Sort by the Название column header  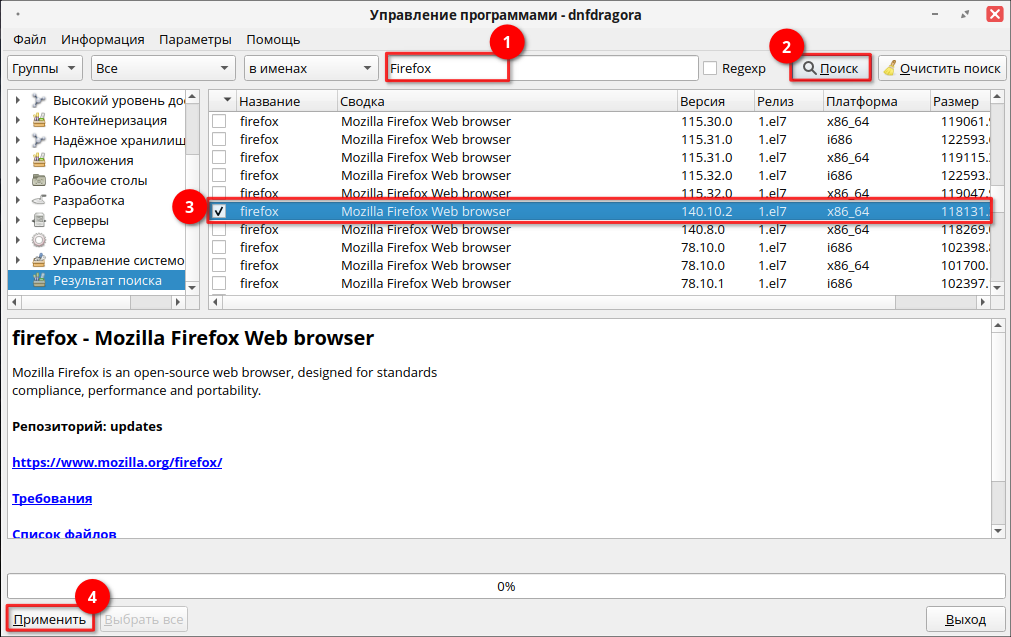click(286, 101)
